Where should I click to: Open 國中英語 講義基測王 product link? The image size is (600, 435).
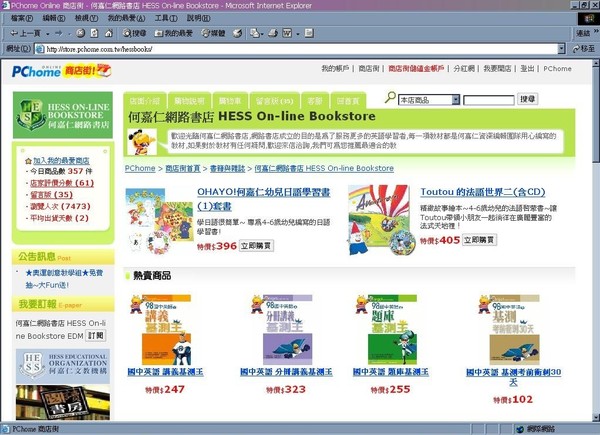pyautogui.click(x=165, y=372)
